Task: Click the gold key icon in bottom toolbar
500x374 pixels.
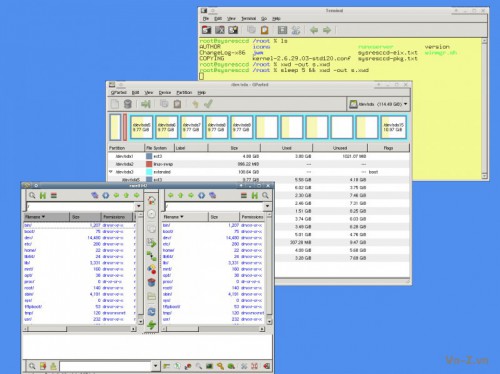Action: click(x=220, y=366)
